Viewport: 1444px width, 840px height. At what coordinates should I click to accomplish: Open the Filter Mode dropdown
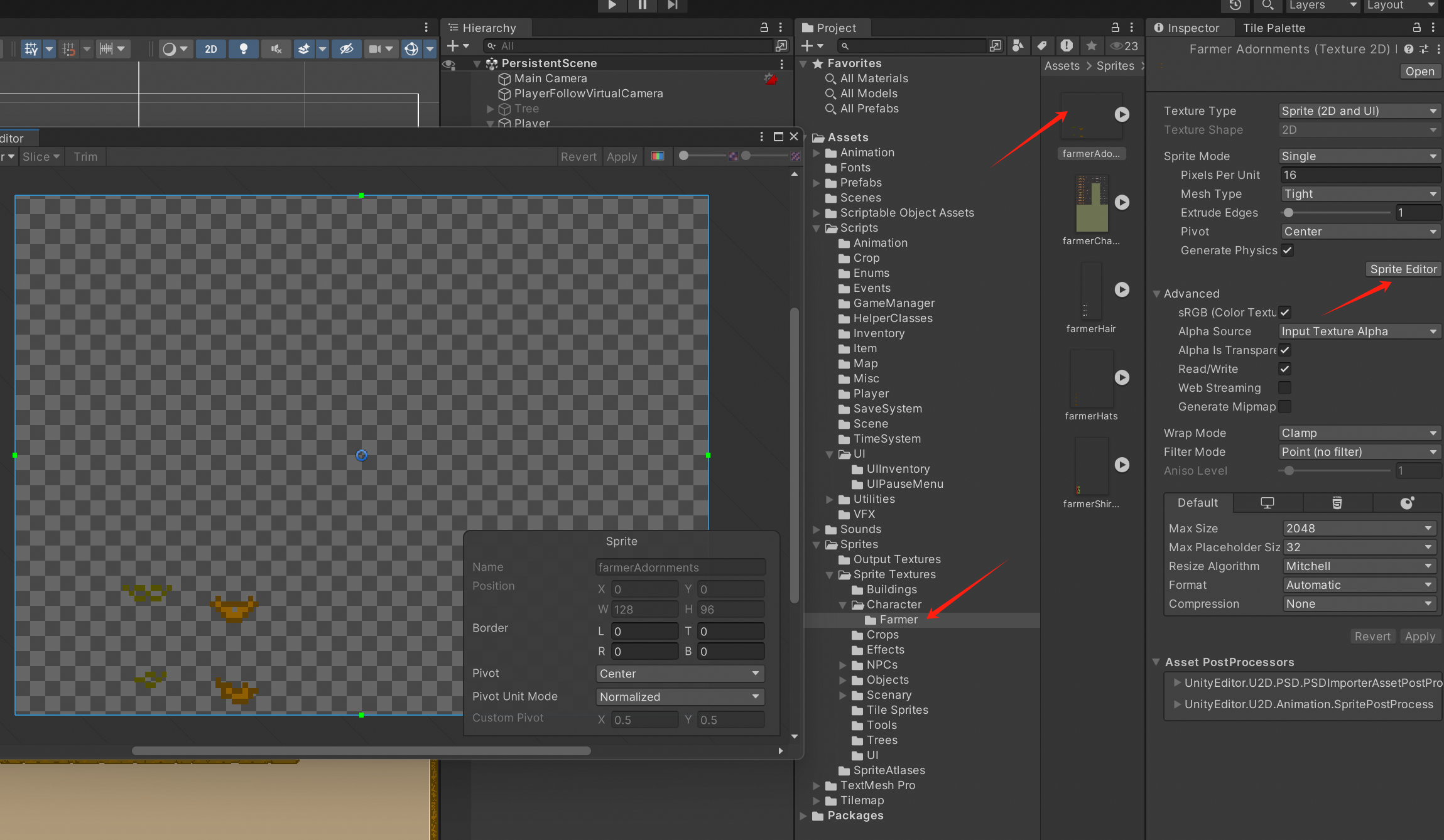(1359, 452)
